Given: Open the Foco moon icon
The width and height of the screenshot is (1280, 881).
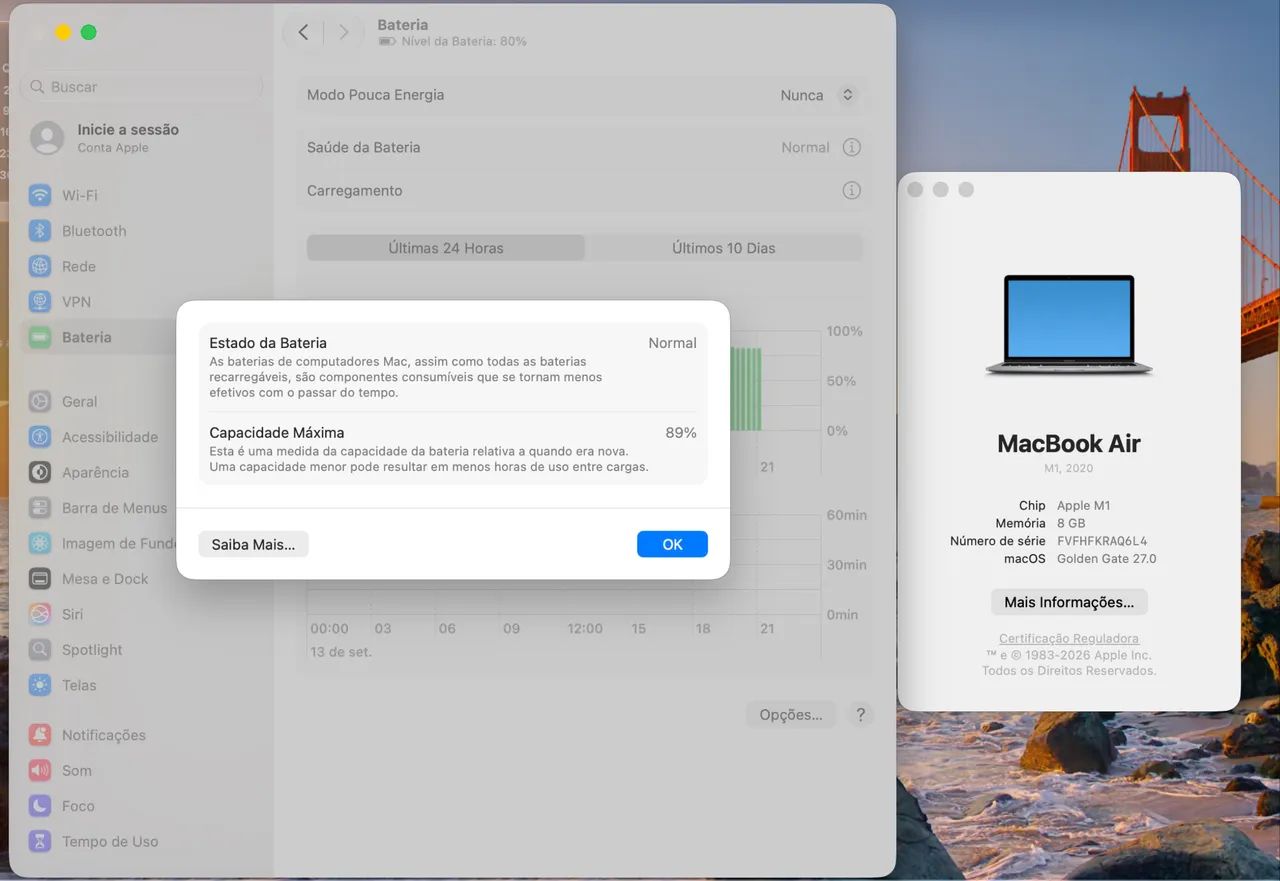Looking at the screenshot, I should click(x=40, y=806).
